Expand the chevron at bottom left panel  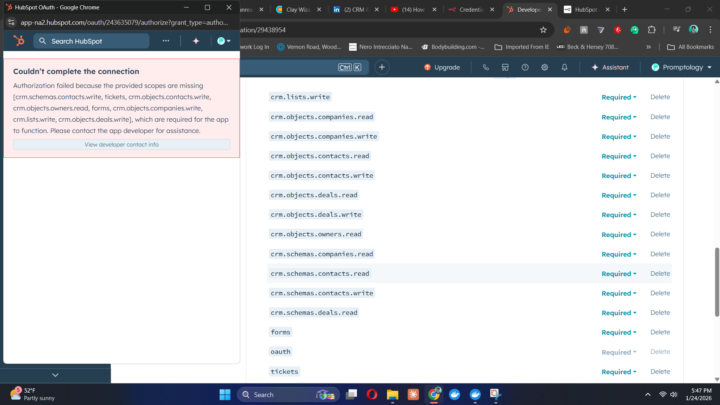(x=55, y=375)
